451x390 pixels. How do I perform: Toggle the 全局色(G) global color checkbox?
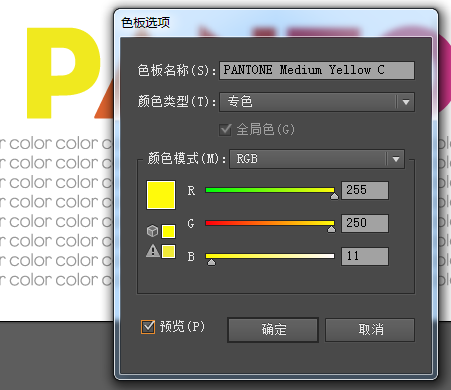(x=225, y=129)
